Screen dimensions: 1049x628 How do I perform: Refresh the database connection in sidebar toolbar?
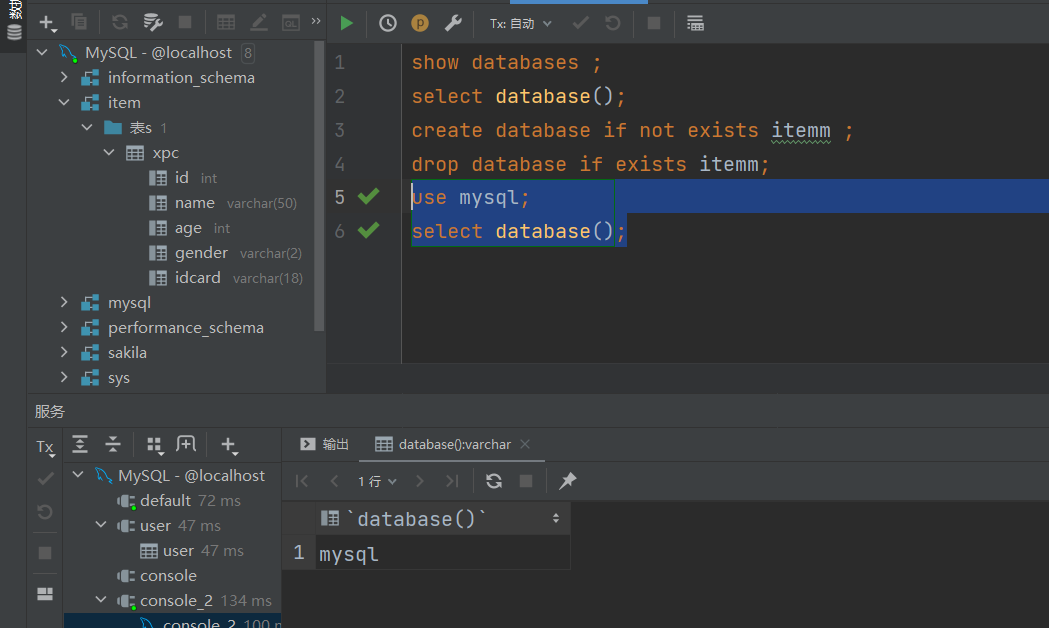pyautogui.click(x=119, y=21)
